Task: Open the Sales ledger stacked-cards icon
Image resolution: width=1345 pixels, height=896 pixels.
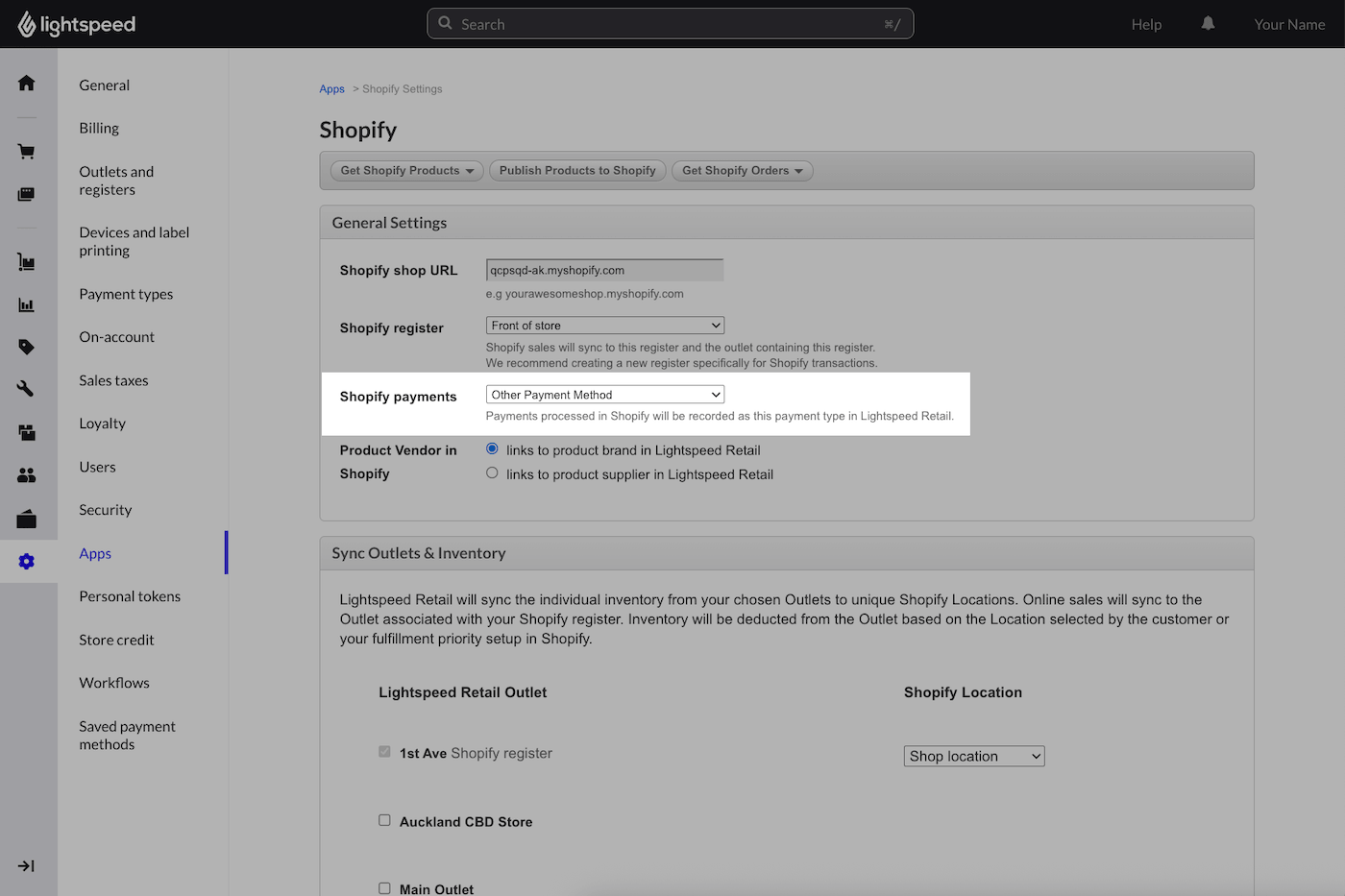Action: (x=27, y=194)
